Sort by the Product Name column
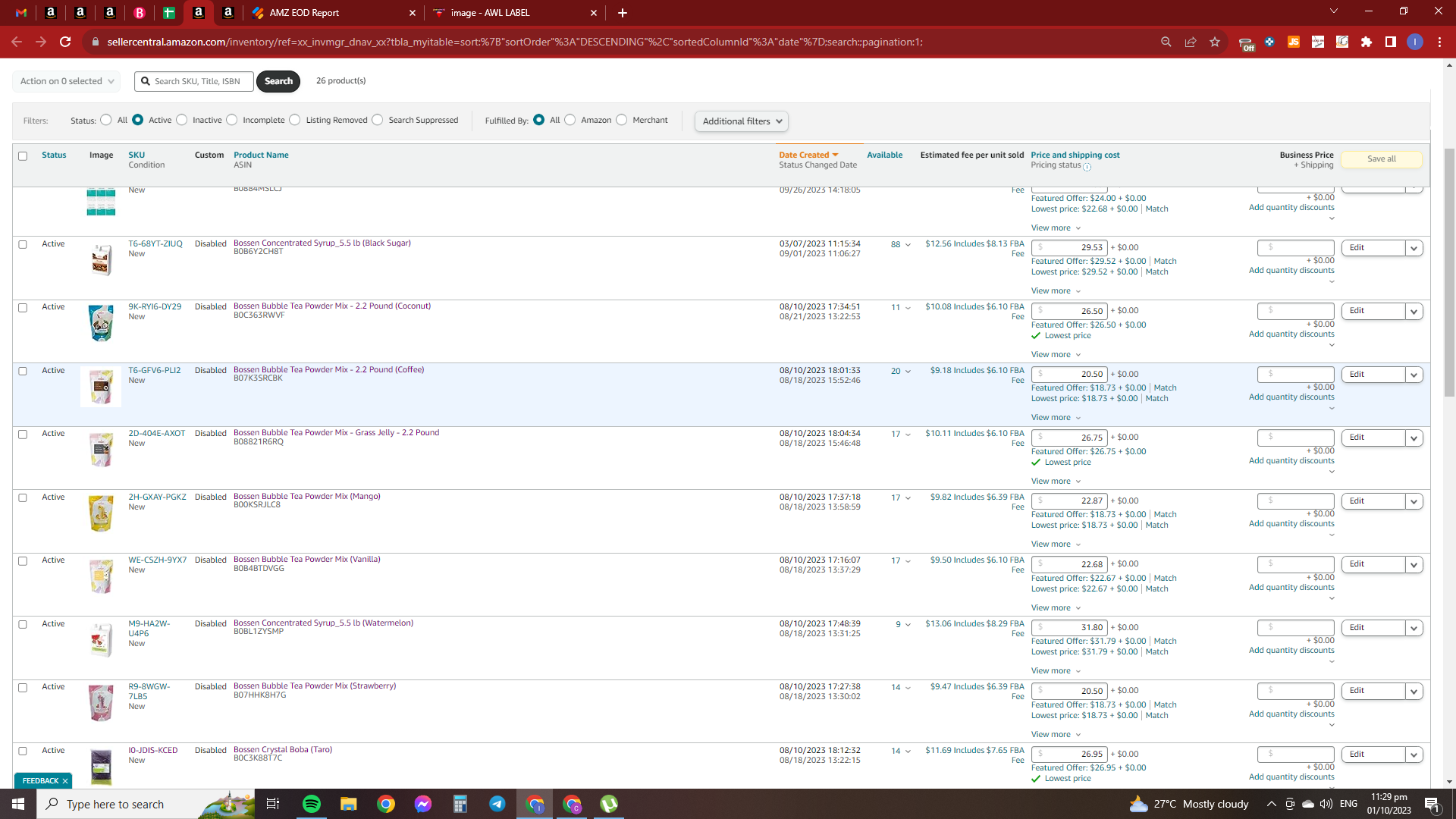Image resolution: width=1456 pixels, height=819 pixels. (261, 155)
